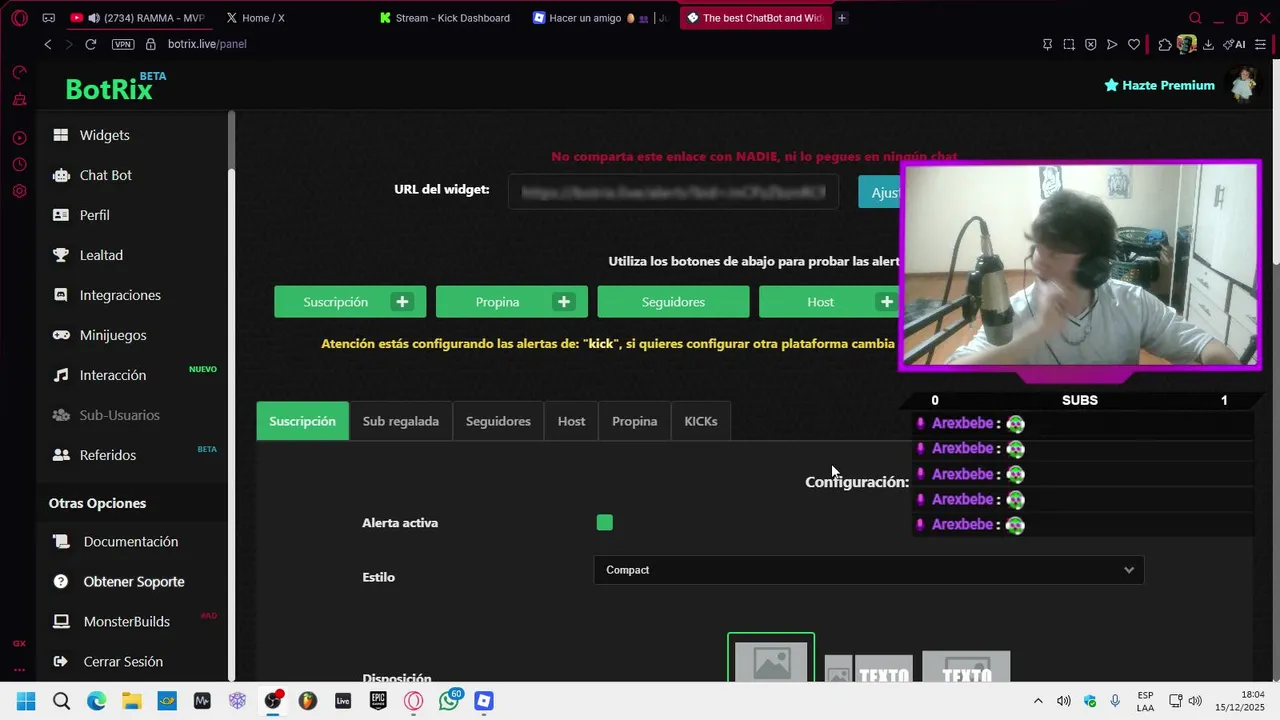Screen dimensions: 1280x720
Task: Test a Seguidores alert with green button
Action: pyautogui.click(x=673, y=302)
